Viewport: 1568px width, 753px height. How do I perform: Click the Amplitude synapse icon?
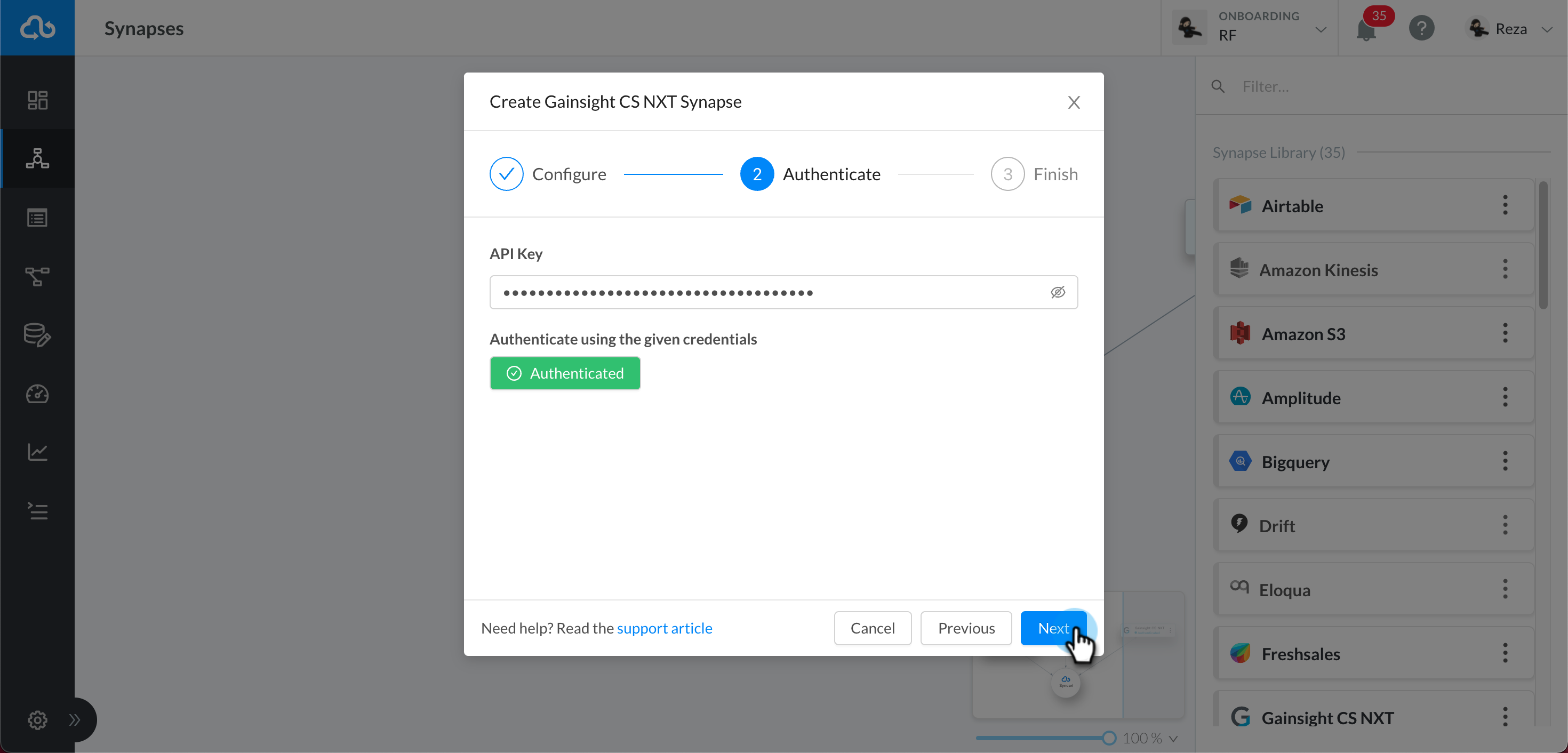tap(1239, 396)
